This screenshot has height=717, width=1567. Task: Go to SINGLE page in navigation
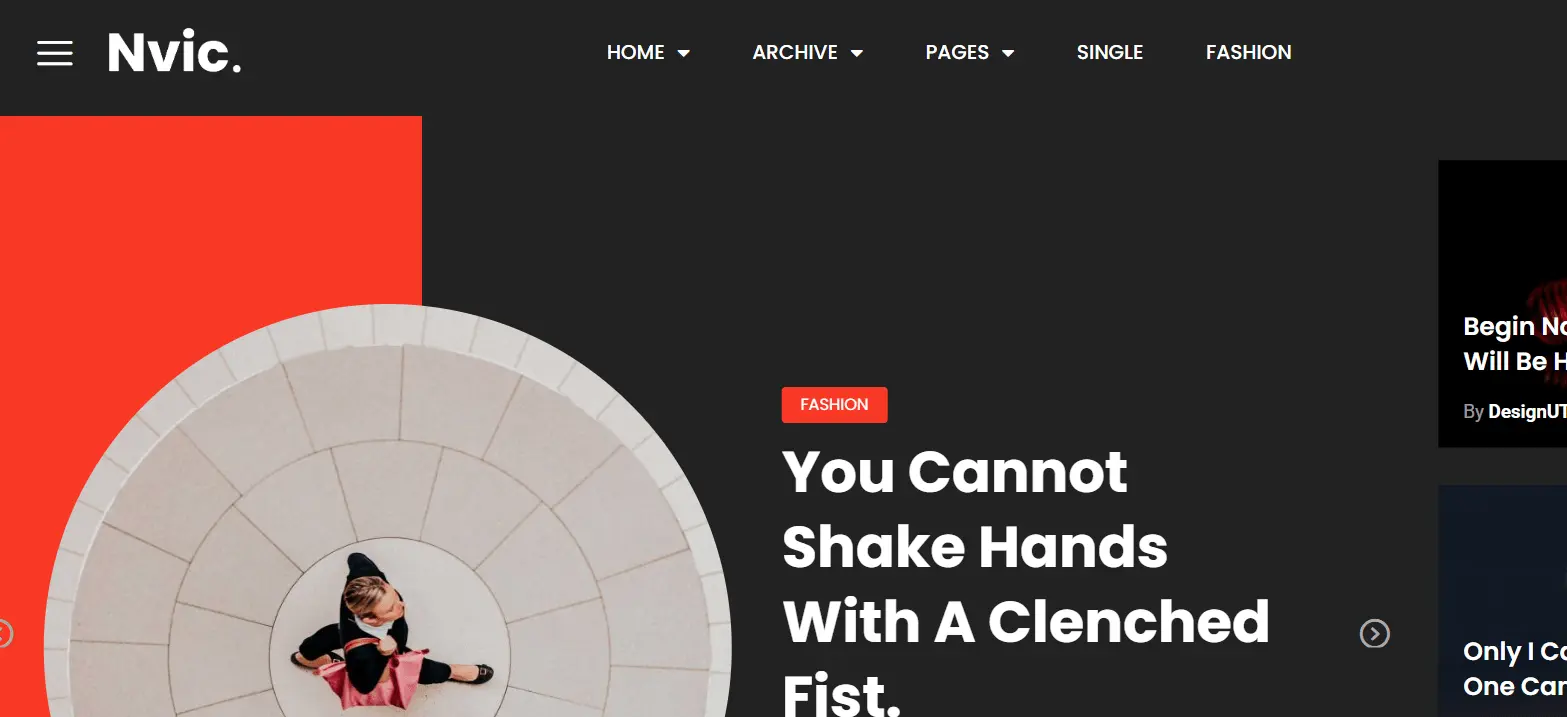(x=1110, y=52)
